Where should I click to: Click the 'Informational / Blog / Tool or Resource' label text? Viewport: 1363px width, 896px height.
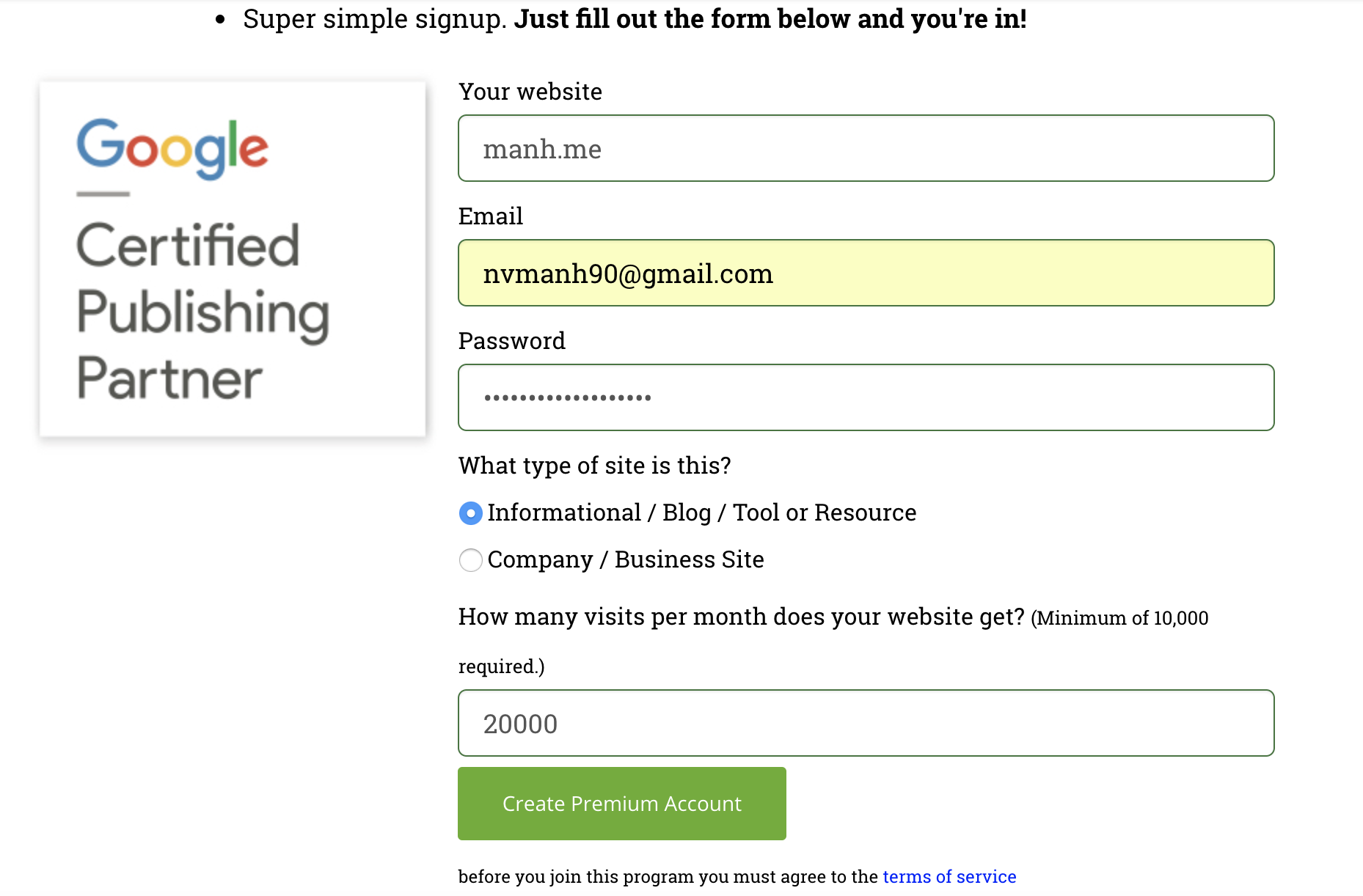[x=702, y=513]
